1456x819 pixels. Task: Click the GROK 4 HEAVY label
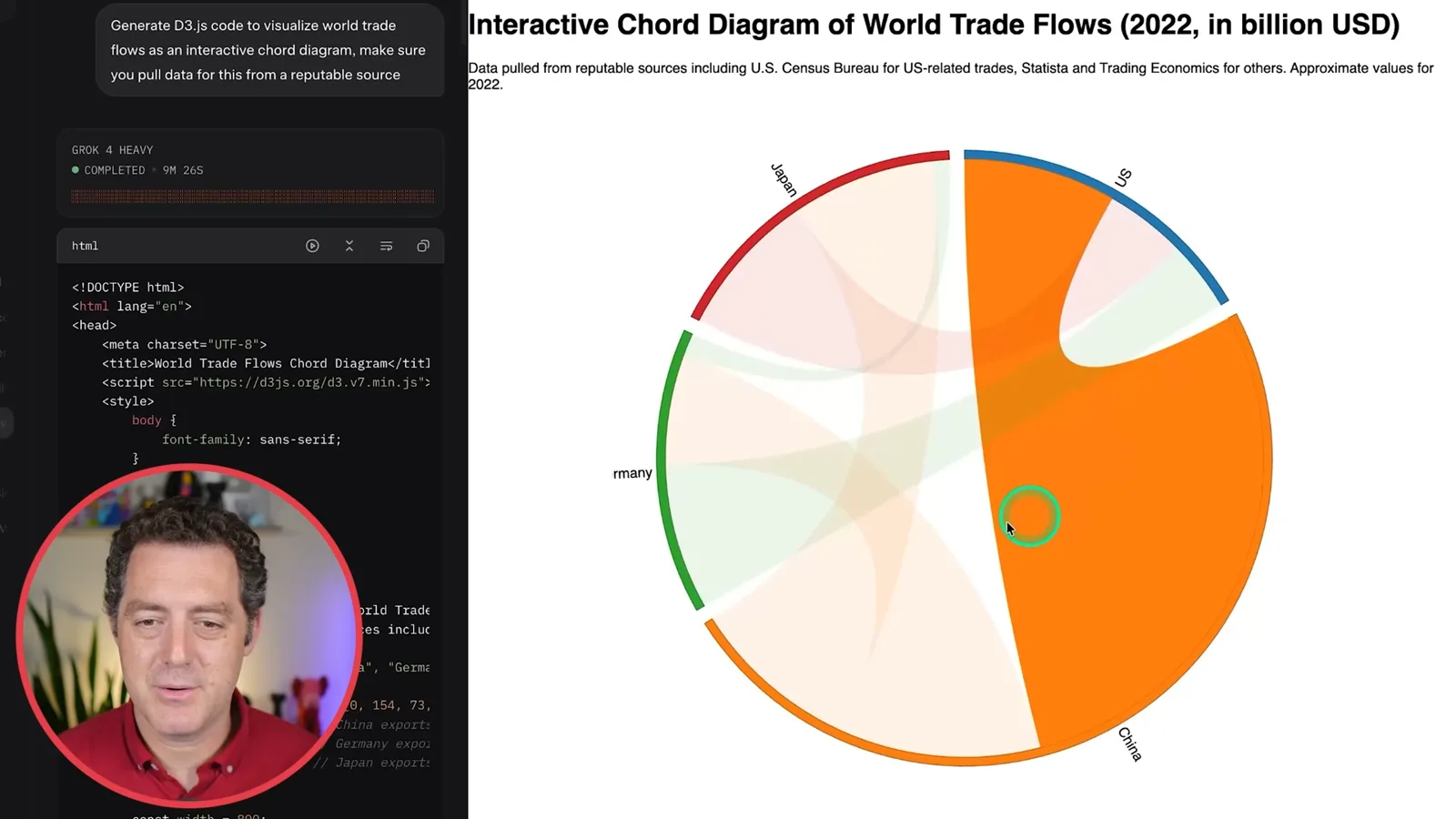(112, 150)
